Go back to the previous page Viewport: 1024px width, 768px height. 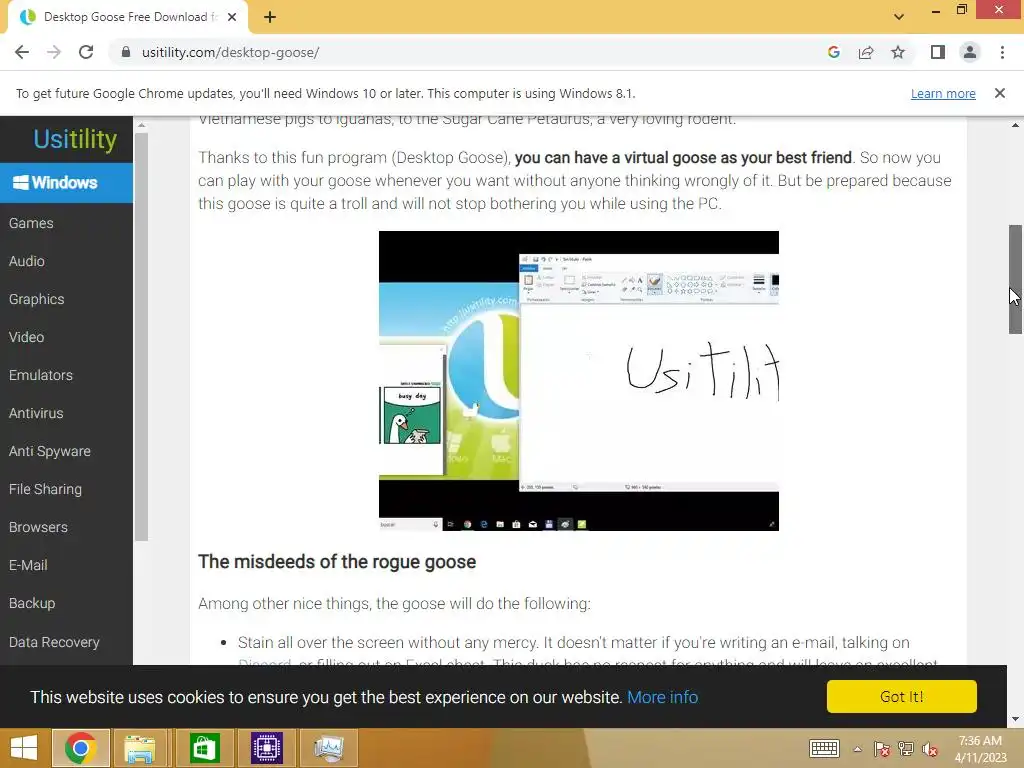(22, 52)
